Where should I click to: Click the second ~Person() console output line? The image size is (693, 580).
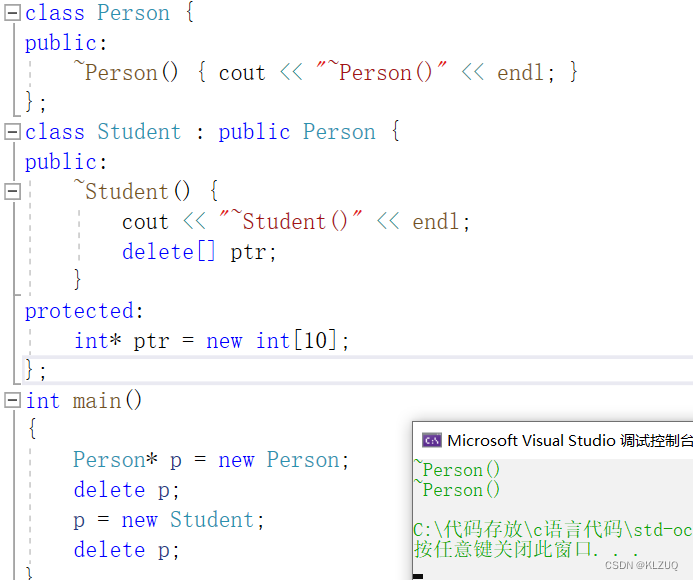pos(457,489)
